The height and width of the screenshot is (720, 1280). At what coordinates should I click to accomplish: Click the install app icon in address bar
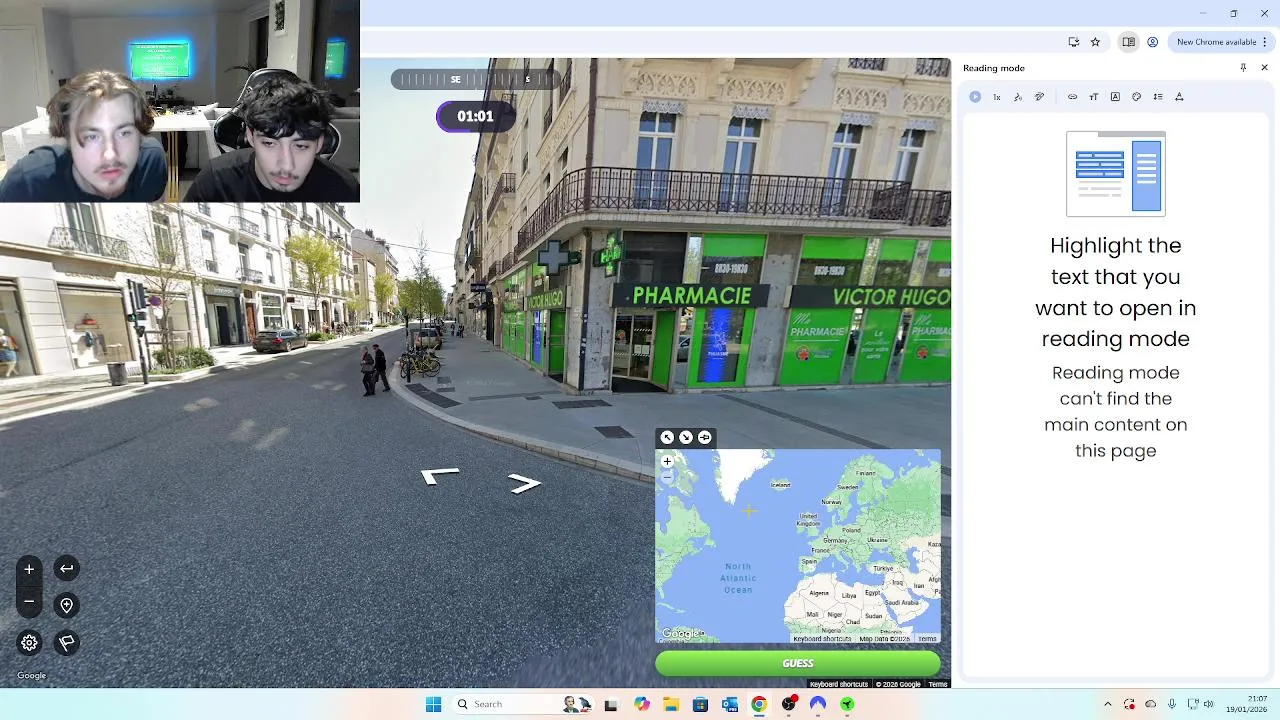point(1074,42)
